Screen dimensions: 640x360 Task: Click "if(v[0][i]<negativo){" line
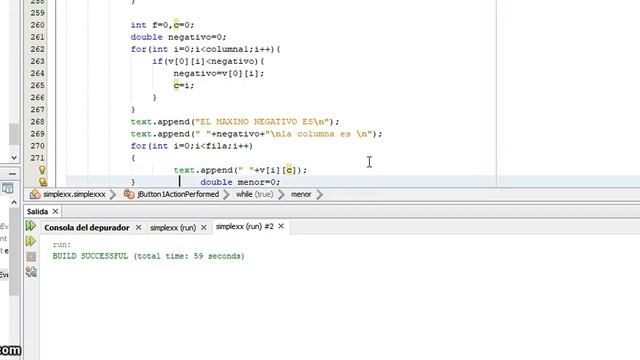pos(208,61)
